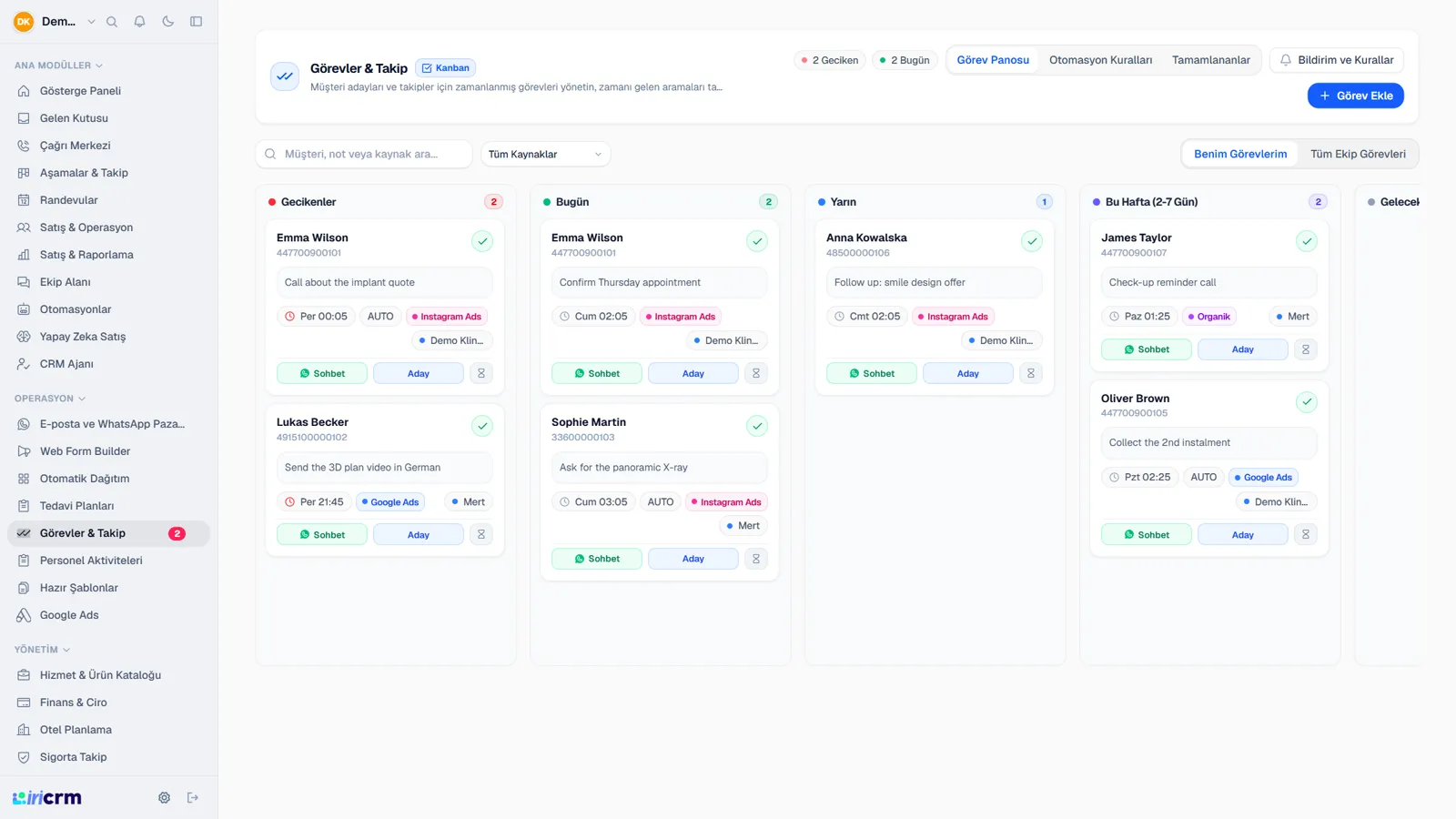Mark Sophie Martin task as complete
Viewport: 1456px width, 819px height.
tap(757, 426)
